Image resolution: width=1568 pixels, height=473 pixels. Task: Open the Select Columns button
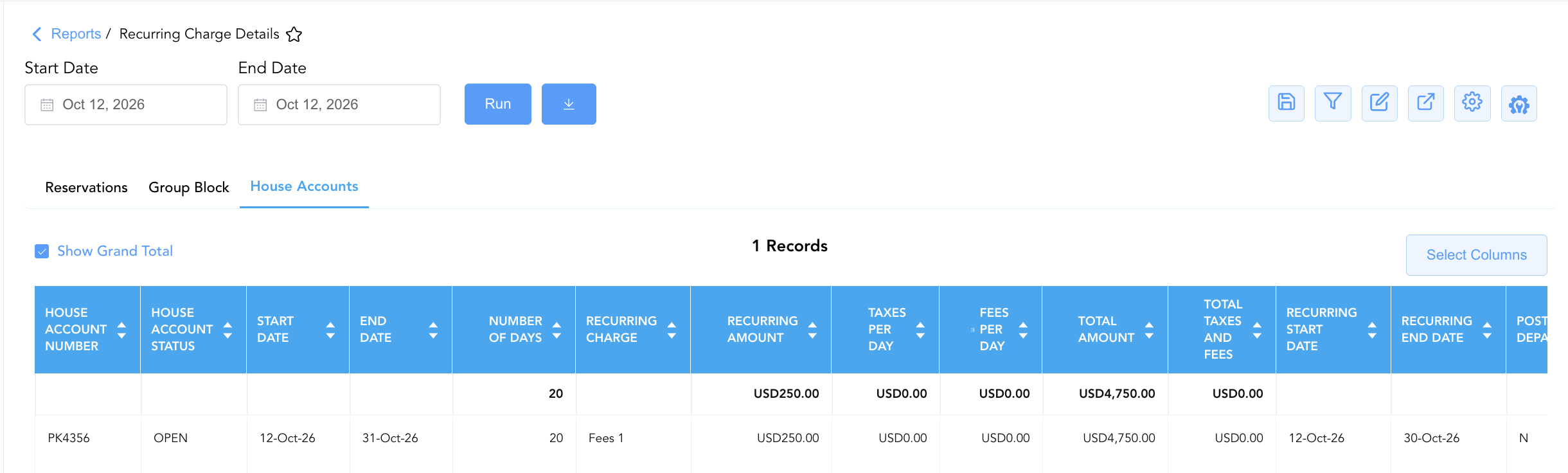point(1476,255)
